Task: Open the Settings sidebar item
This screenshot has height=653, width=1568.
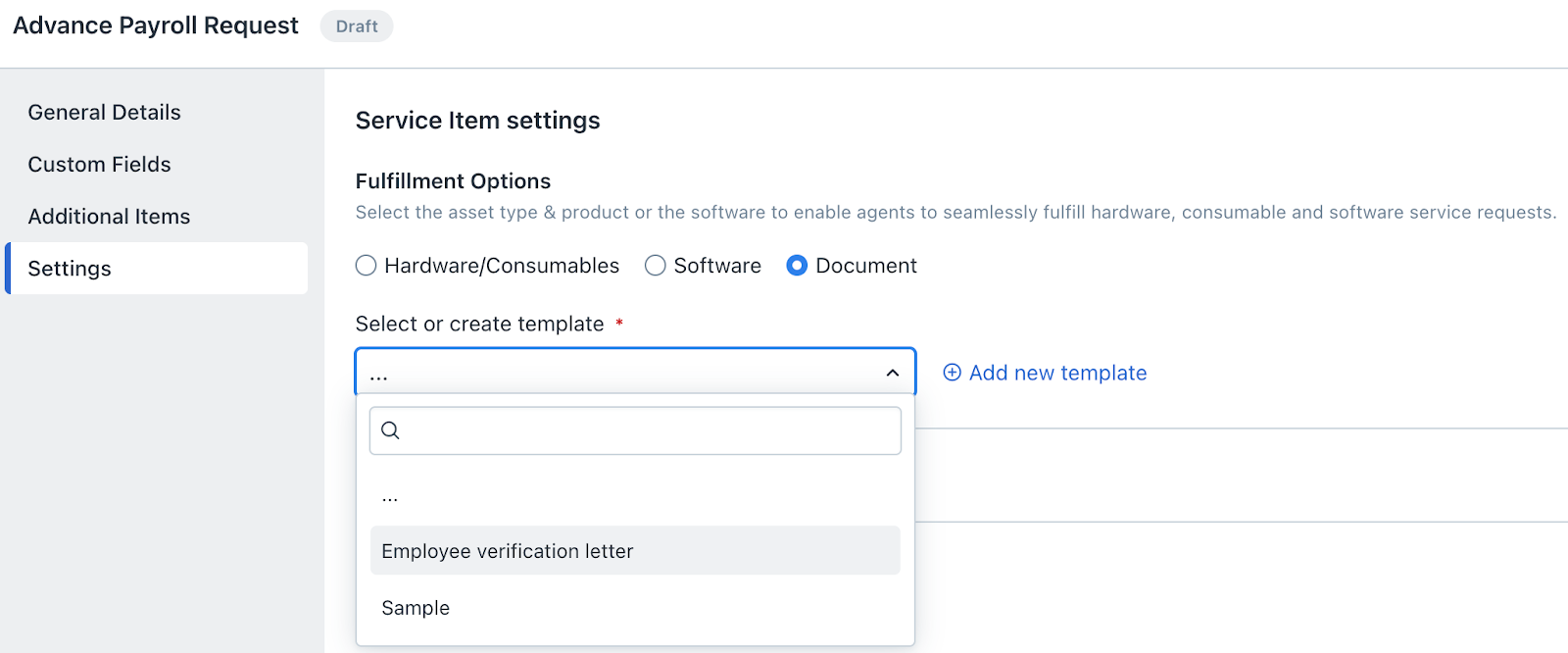Action: [71, 269]
